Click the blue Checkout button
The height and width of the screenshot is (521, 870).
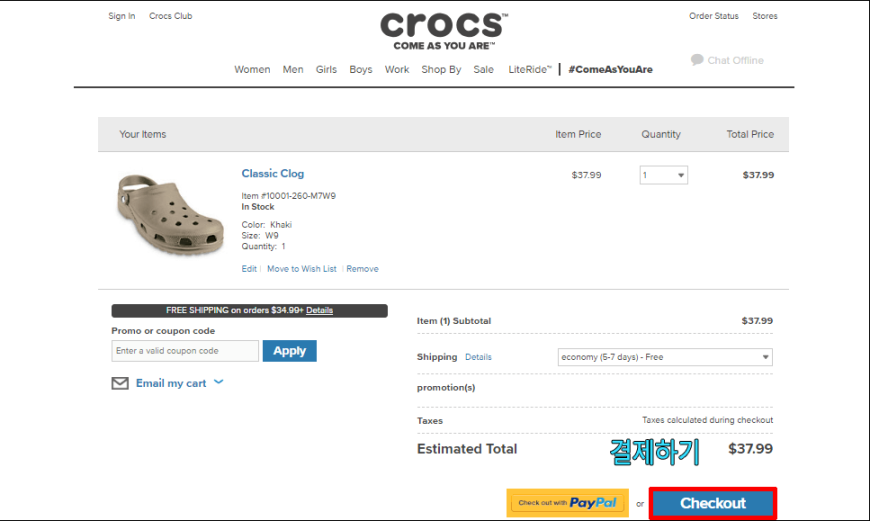(x=713, y=503)
